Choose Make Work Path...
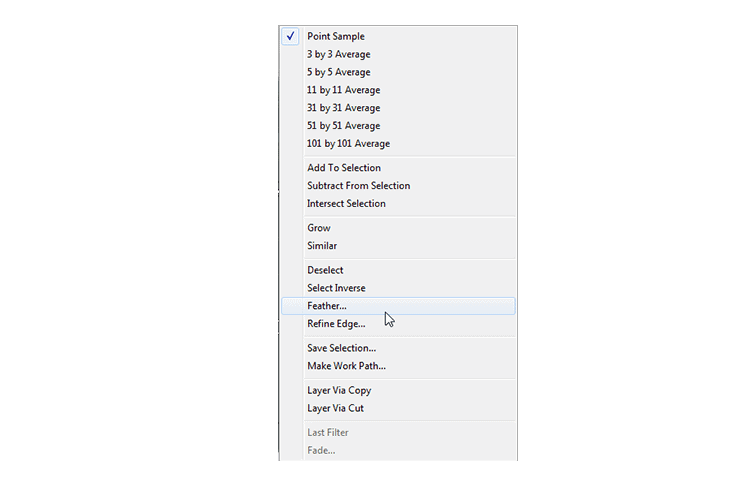The width and height of the screenshot is (740, 493). pyautogui.click(x=398, y=366)
